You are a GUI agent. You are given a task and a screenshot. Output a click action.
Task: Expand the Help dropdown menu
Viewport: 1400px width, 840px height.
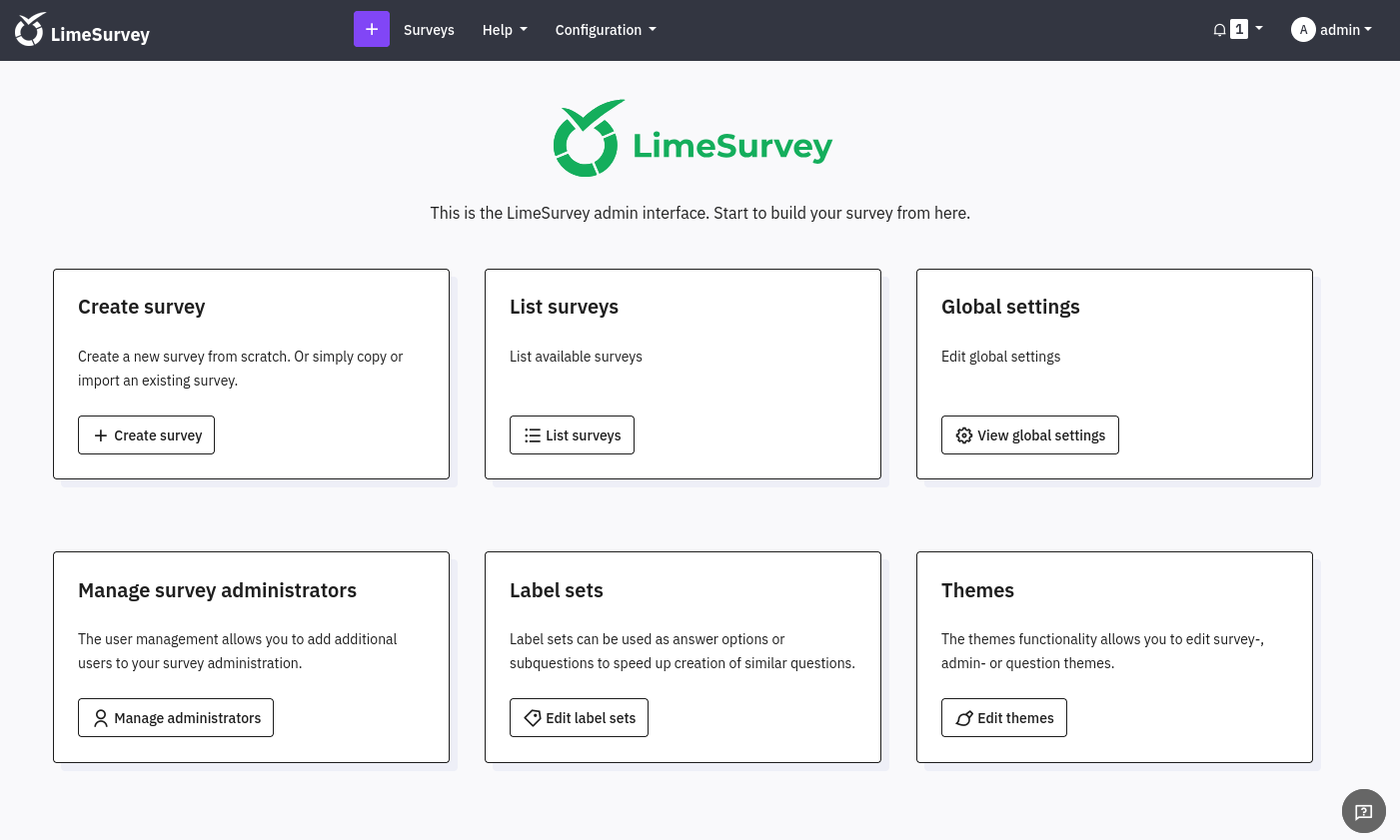[x=505, y=30]
